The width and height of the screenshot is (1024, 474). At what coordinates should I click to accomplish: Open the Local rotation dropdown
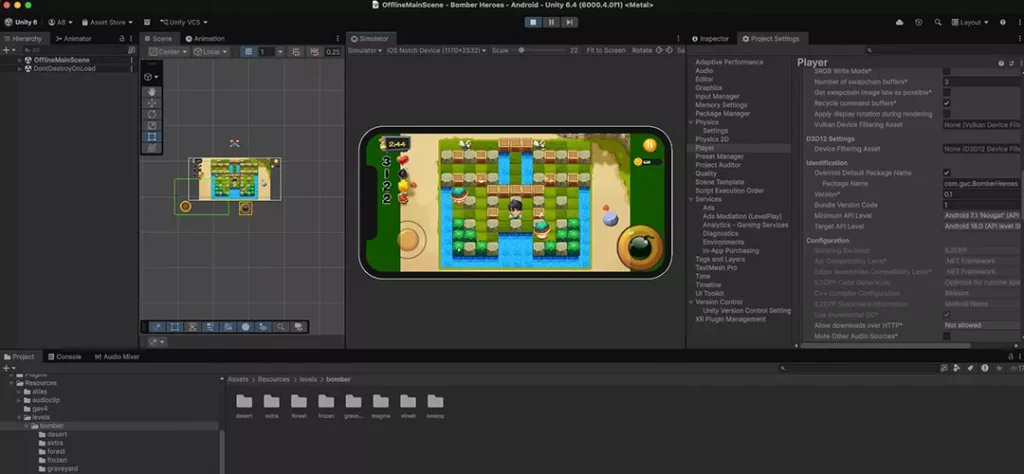point(211,52)
